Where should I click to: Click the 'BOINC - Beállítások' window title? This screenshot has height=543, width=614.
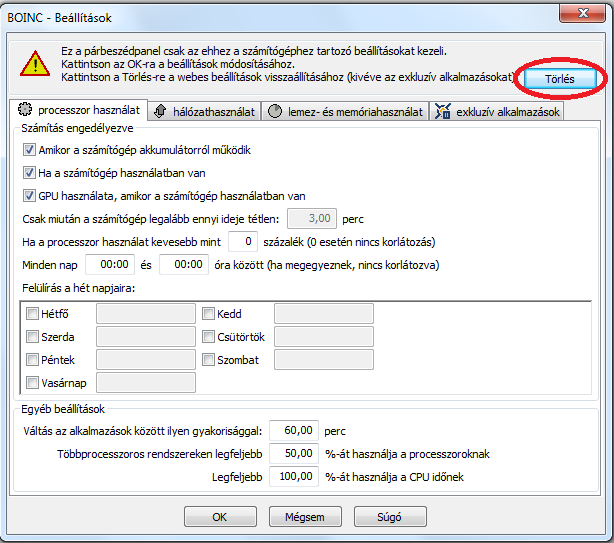pyautogui.click(x=60, y=18)
